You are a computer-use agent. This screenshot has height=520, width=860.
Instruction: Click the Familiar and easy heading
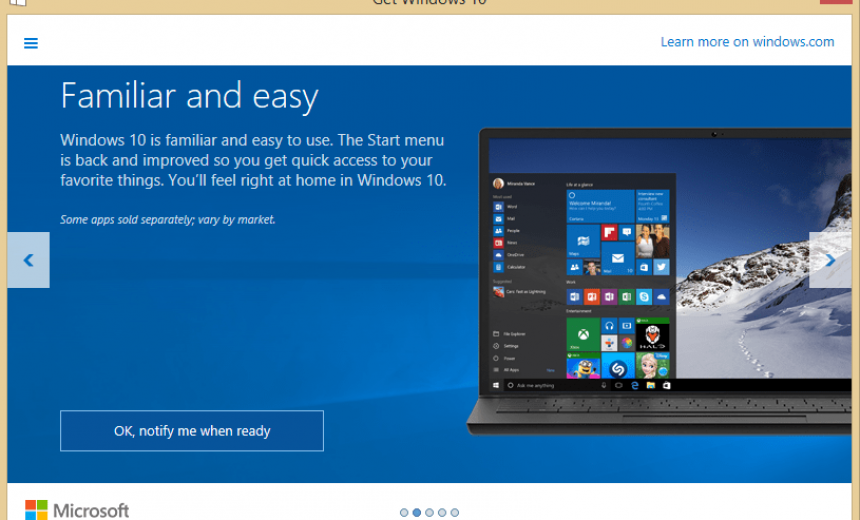pyautogui.click(x=189, y=96)
